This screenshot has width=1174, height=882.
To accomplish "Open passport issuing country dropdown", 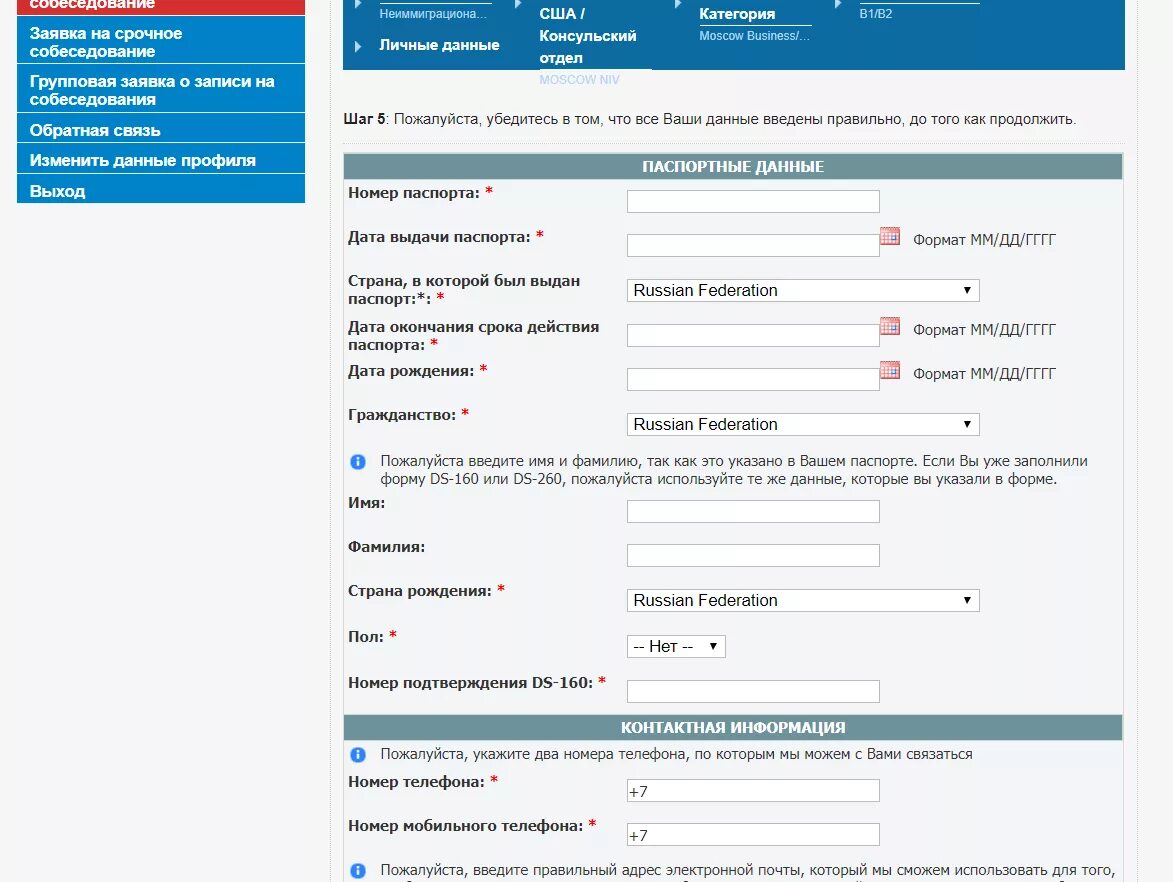I will point(803,291).
